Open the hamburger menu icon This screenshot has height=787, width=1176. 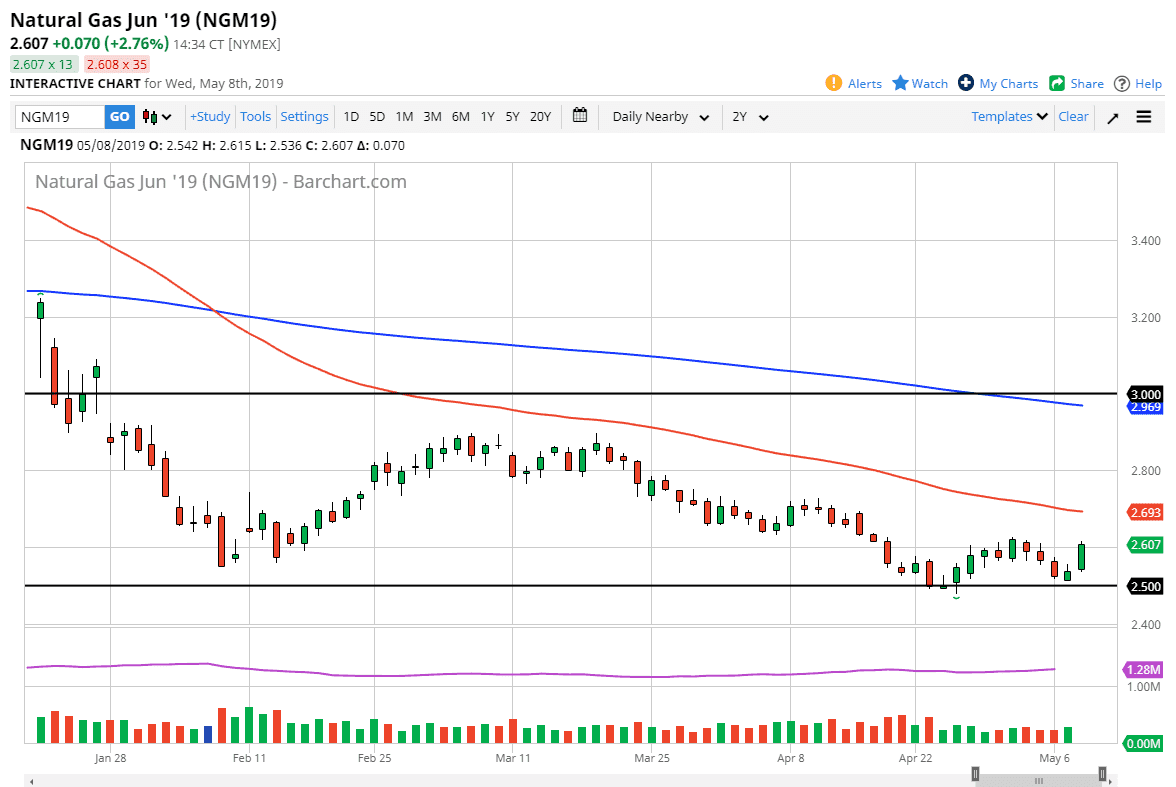[1144, 117]
